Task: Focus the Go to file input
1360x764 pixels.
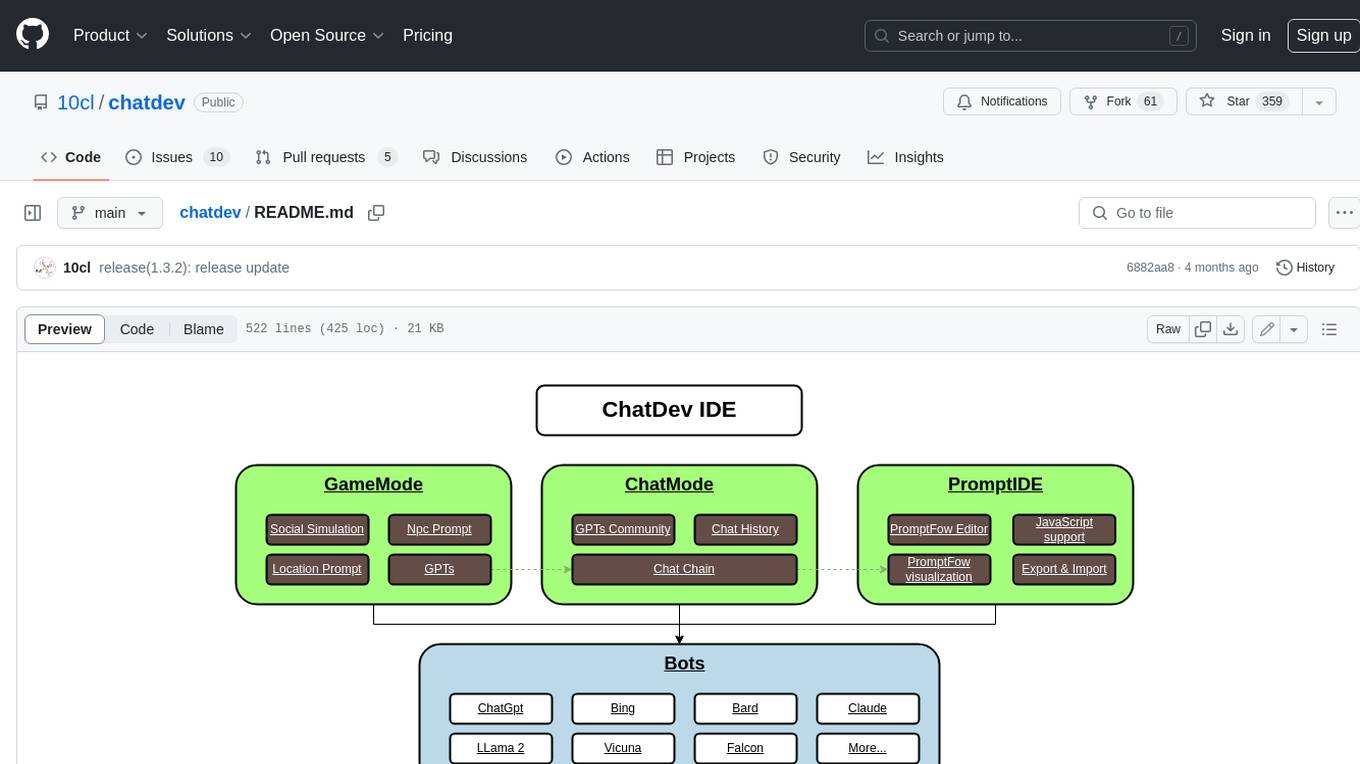Action: click(x=1197, y=213)
